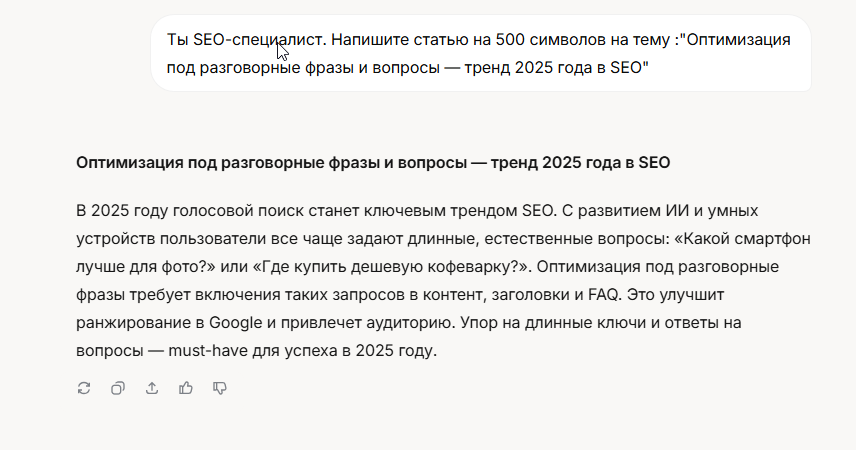The image size is (856, 450).
Task: Click the phrase "must-have" in the last line
Action: coord(208,351)
